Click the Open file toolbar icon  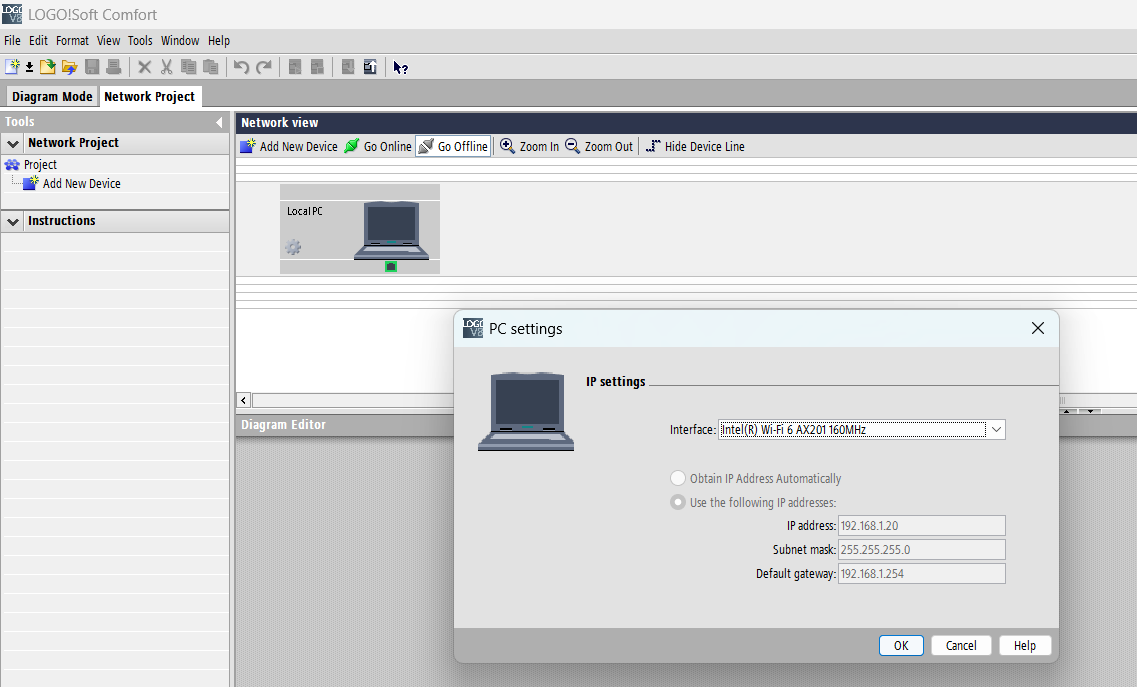coord(48,67)
